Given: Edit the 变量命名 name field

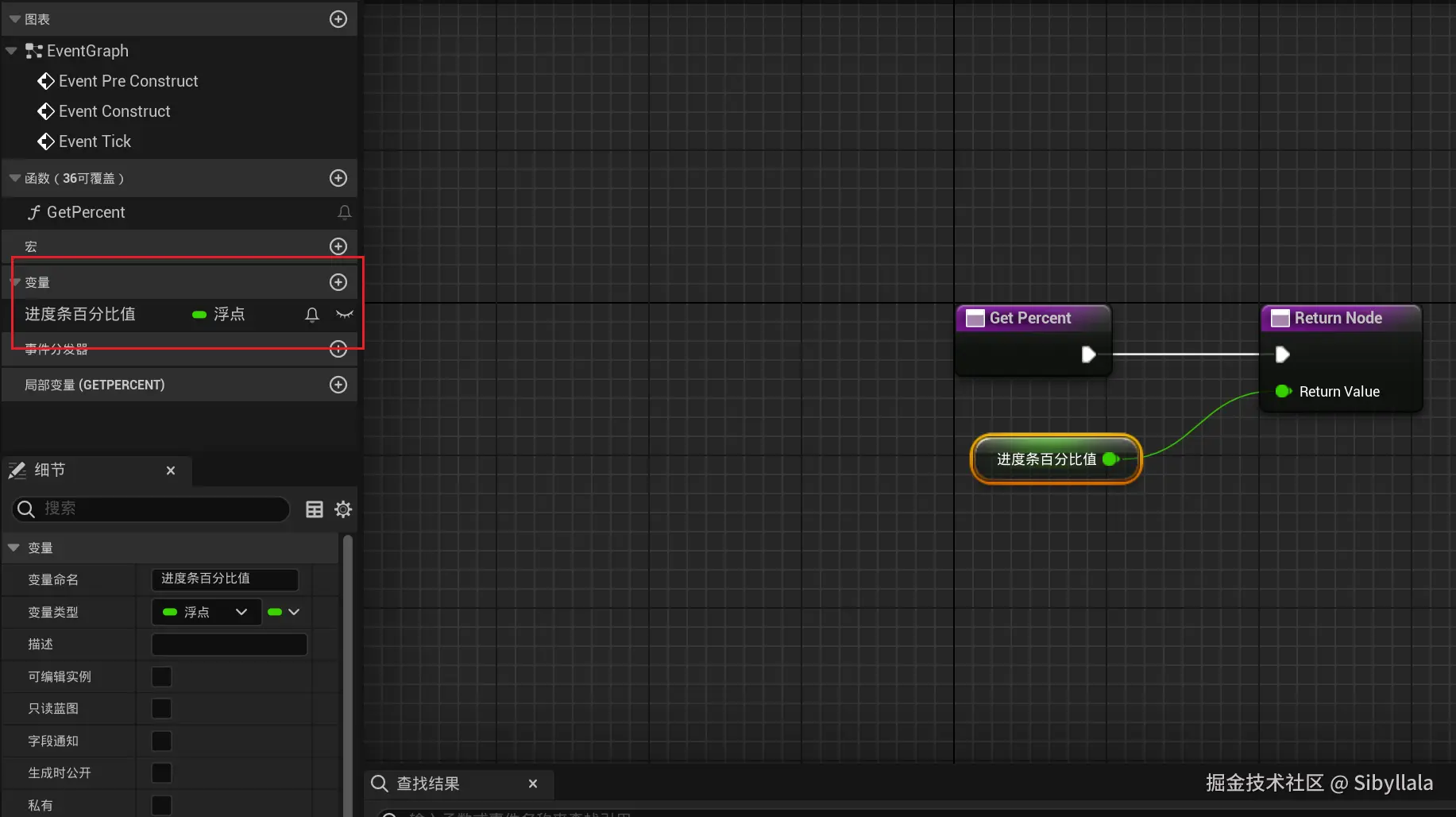Looking at the screenshot, I should 226,579.
